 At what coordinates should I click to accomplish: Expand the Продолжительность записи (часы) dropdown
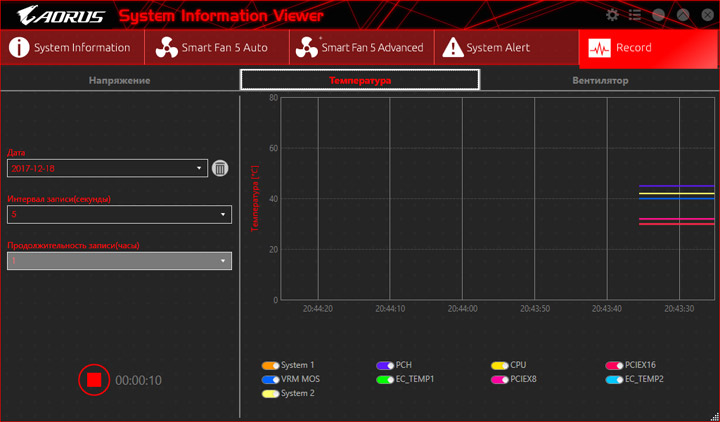pos(119,261)
